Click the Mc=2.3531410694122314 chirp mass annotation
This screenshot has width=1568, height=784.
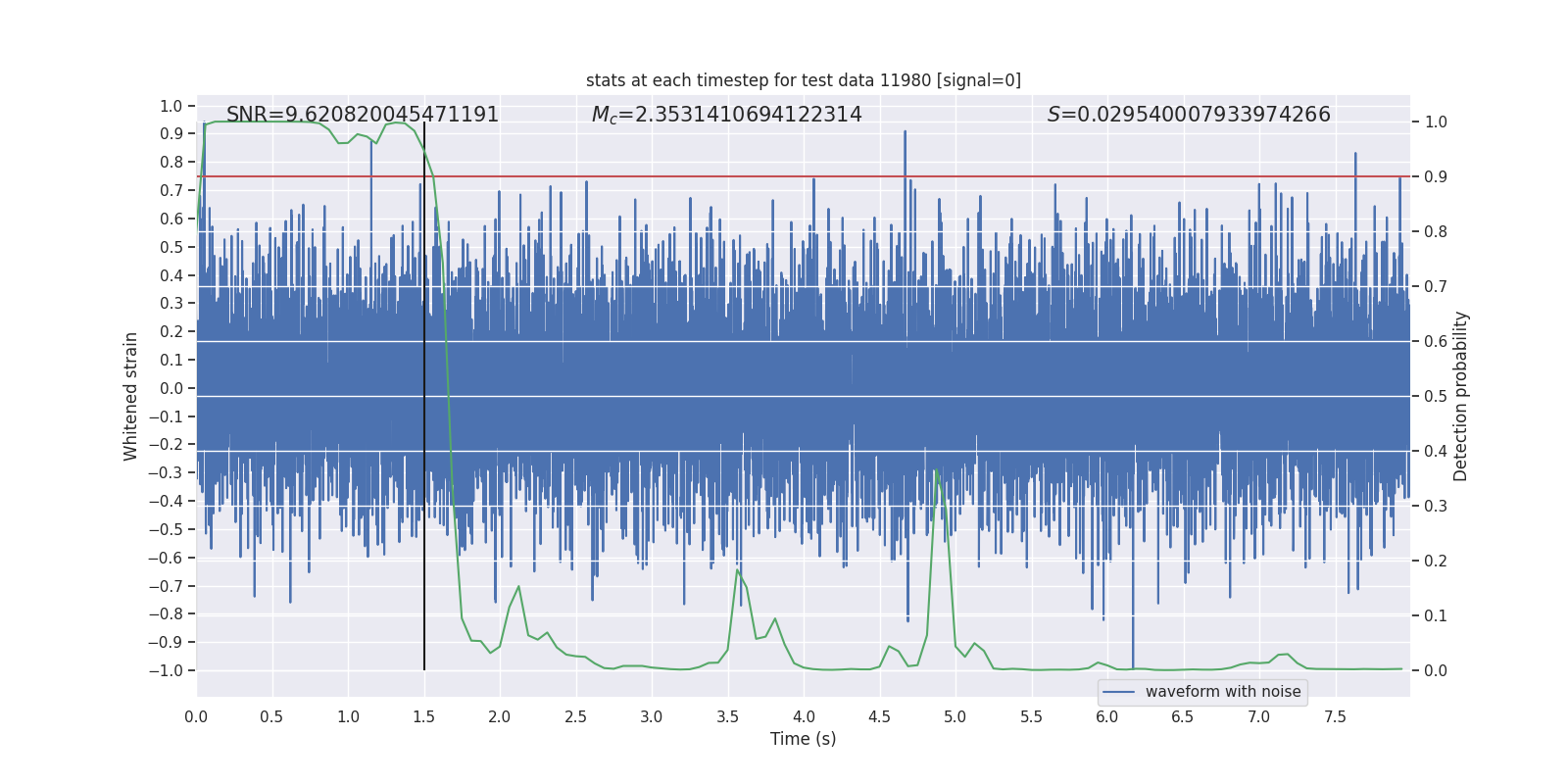[726, 115]
